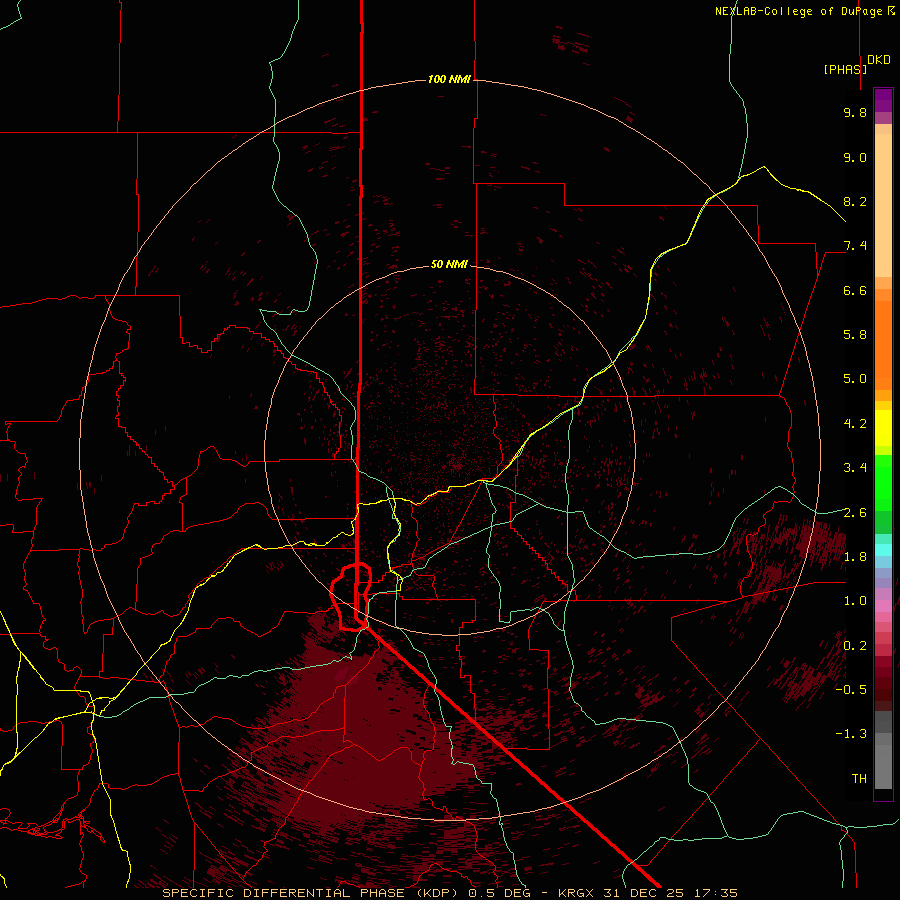
Task: Select the "[PHAS]" legend heading
Action: pos(845,69)
